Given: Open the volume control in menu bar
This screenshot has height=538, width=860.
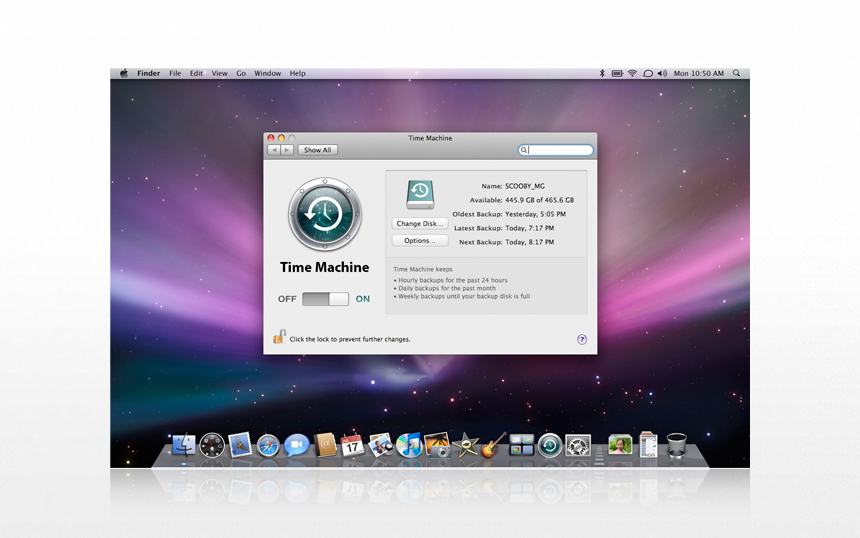Looking at the screenshot, I should pos(662,73).
